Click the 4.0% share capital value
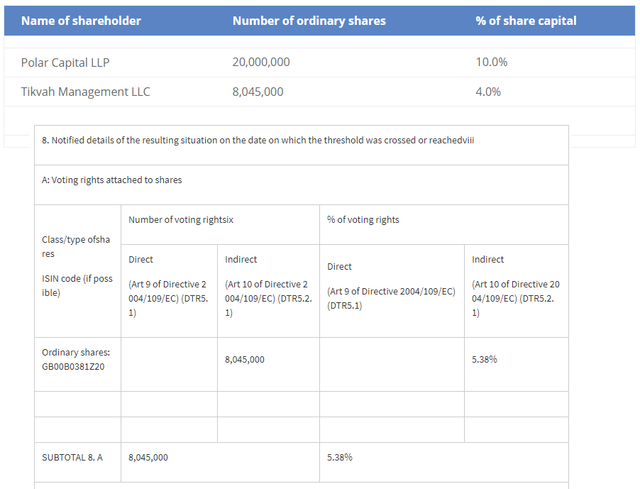The height and width of the screenshot is (489, 640). point(488,91)
